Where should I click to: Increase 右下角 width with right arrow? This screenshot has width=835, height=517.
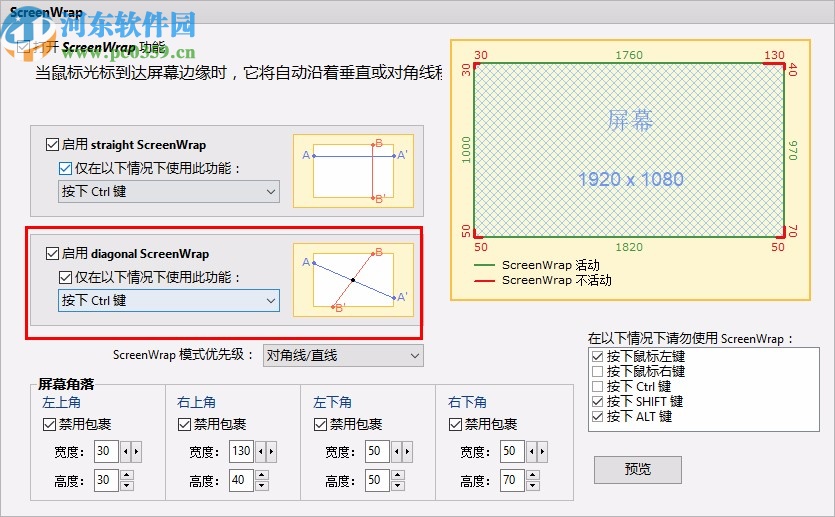(x=543, y=452)
